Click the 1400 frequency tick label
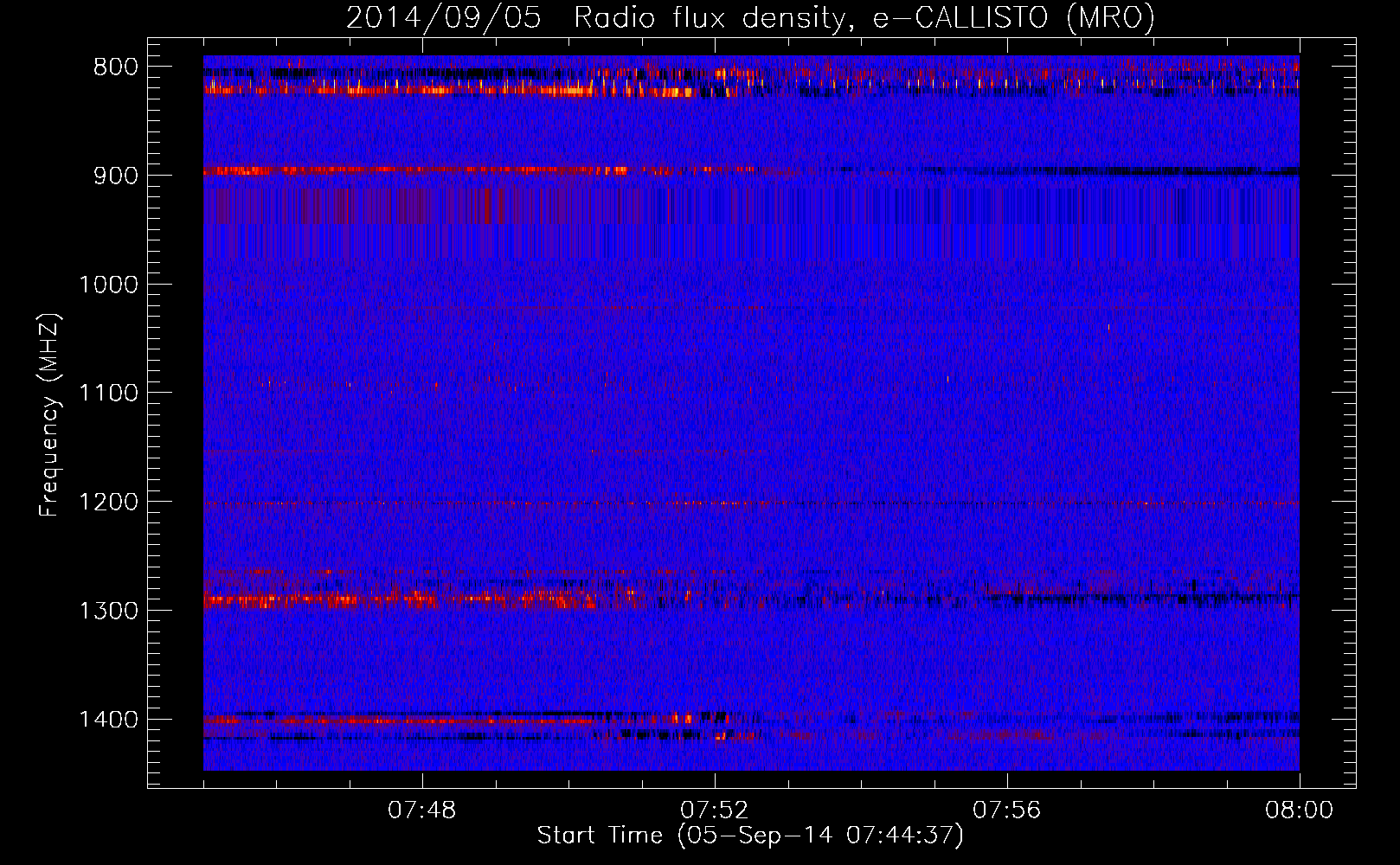Screen dimensions: 1400x865 (108, 720)
